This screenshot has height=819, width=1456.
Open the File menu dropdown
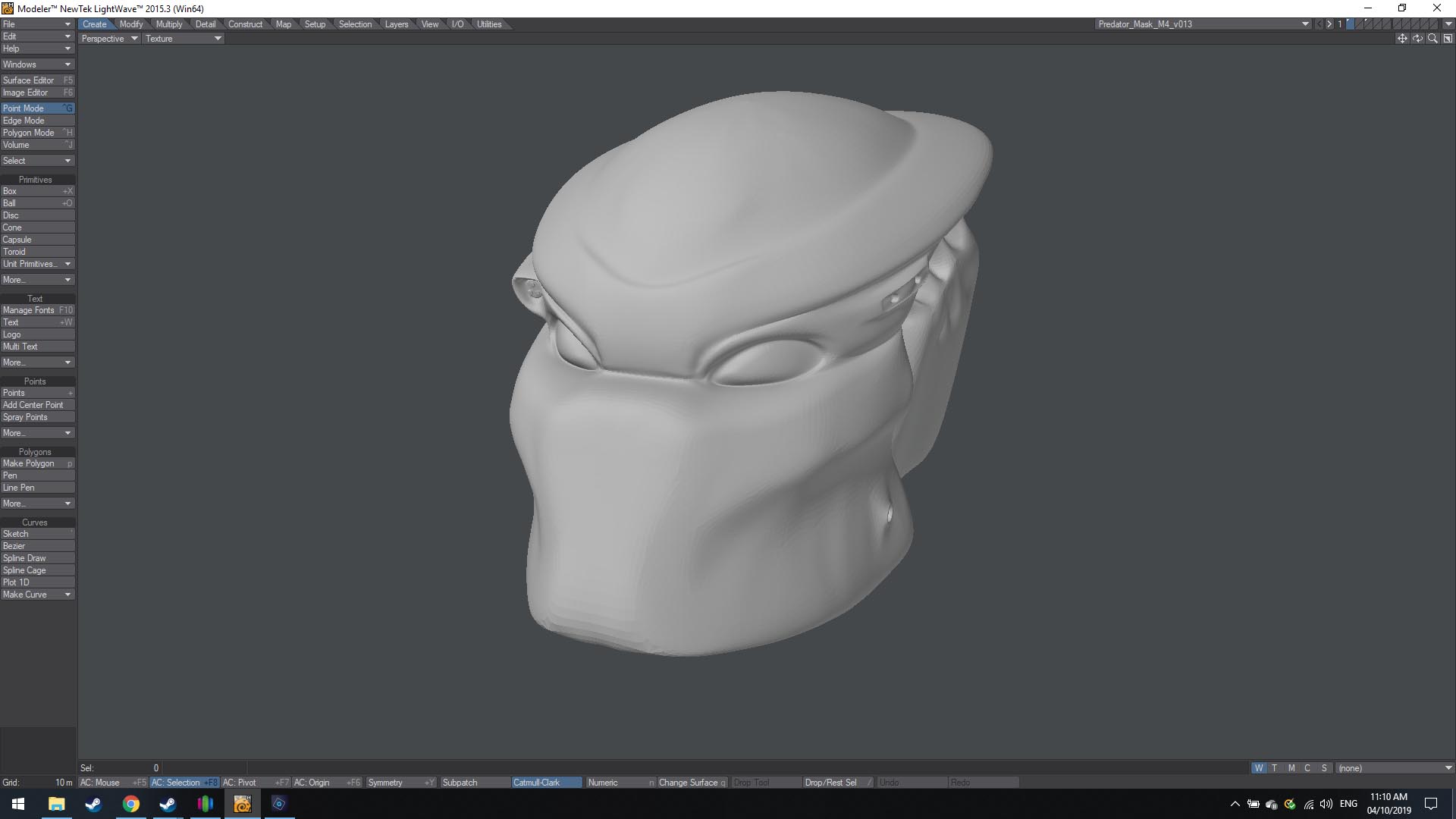point(37,24)
